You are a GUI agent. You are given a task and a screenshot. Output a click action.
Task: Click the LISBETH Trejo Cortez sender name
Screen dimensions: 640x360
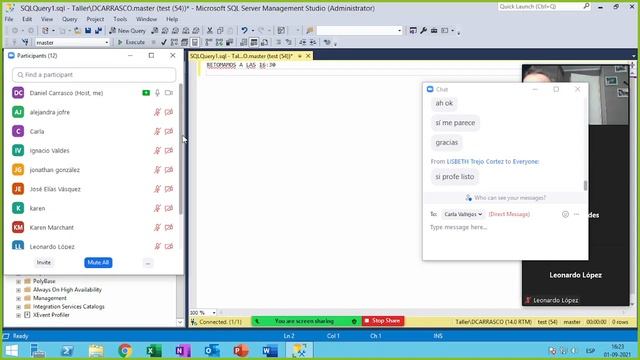tap(475, 162)
